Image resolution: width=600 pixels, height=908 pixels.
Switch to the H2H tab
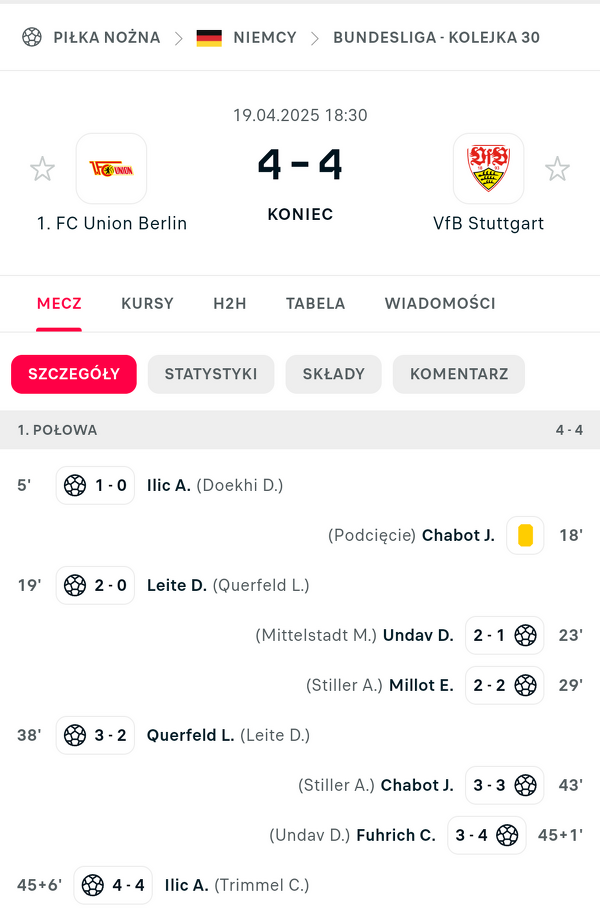pyautogui.click(x=229, y=303)
